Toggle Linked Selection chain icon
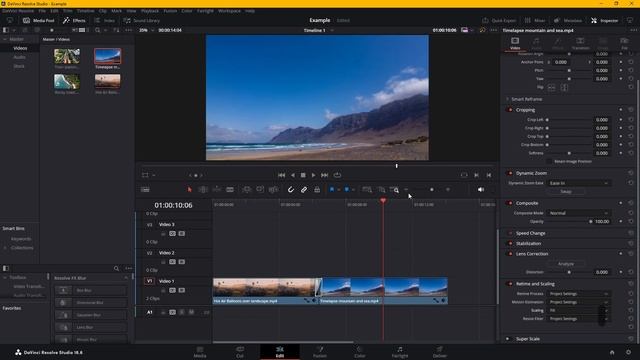Screen dimensions: 640x360 304,189
